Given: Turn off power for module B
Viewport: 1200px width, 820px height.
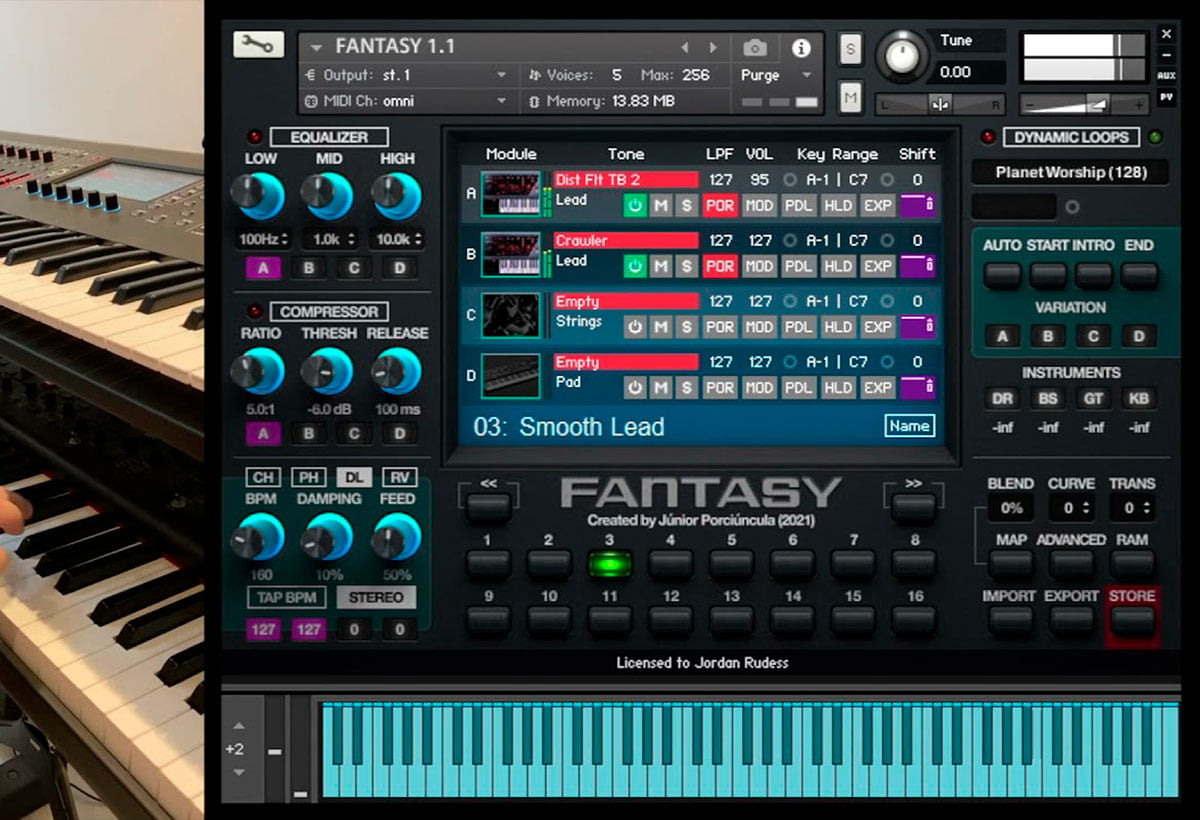Looking at the screenshot, I should click(635, 266).
